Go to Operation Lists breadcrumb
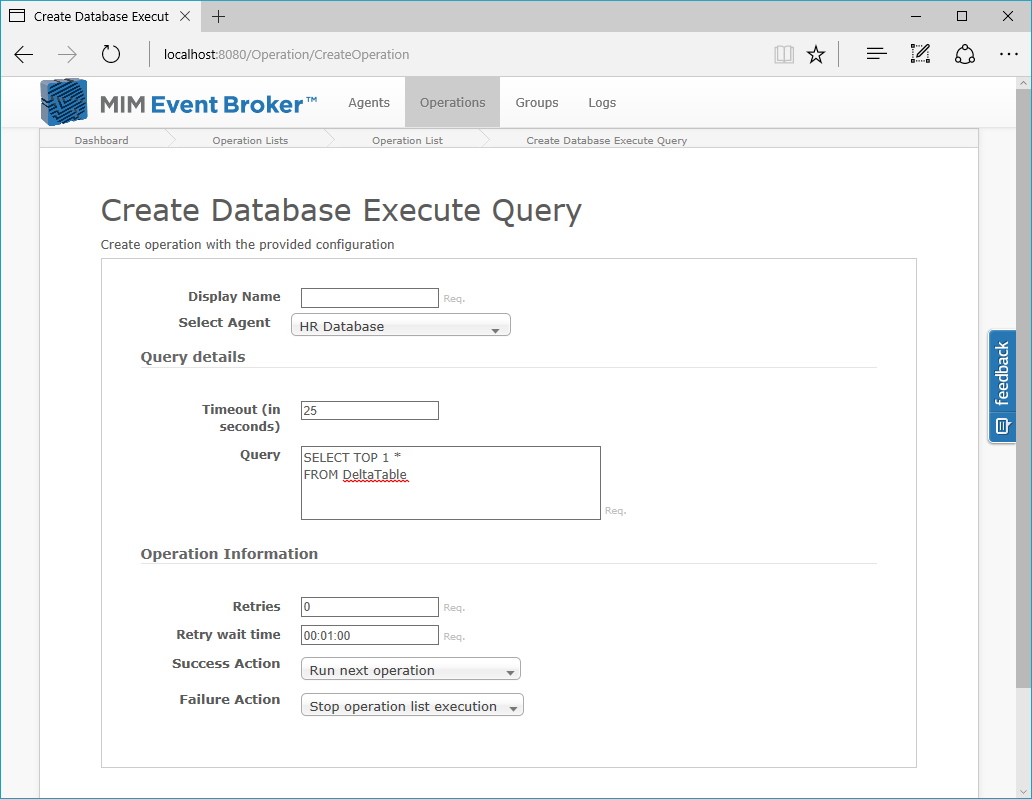Image resolution: width=1032 pixels, height=799 pixels. tap(250, 140)
